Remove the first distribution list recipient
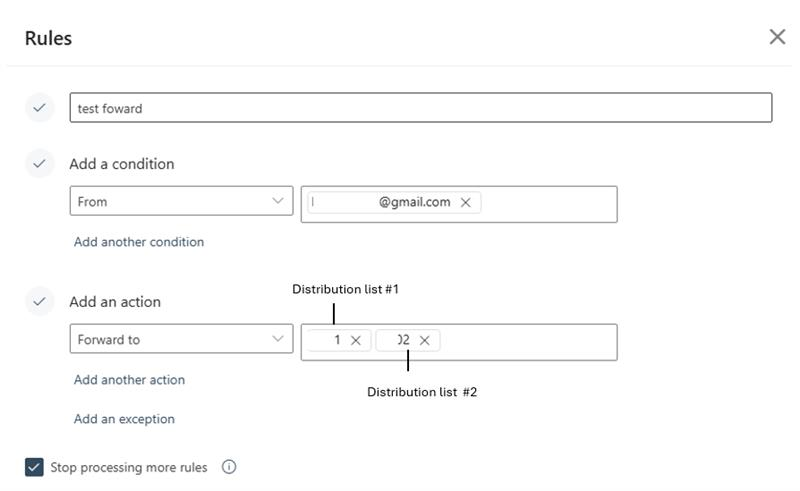Viewport: 800px width, 491px height. 356,340
